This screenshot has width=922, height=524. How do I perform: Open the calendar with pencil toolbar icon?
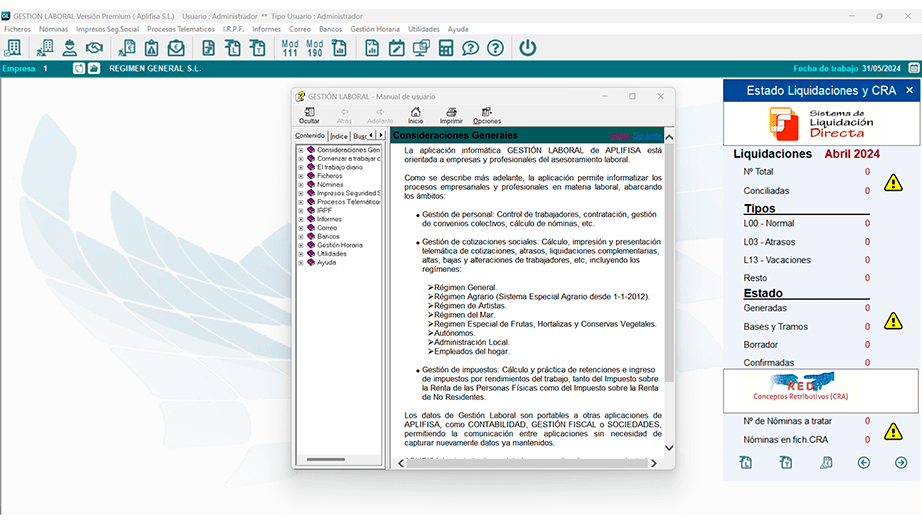(396, 48)
